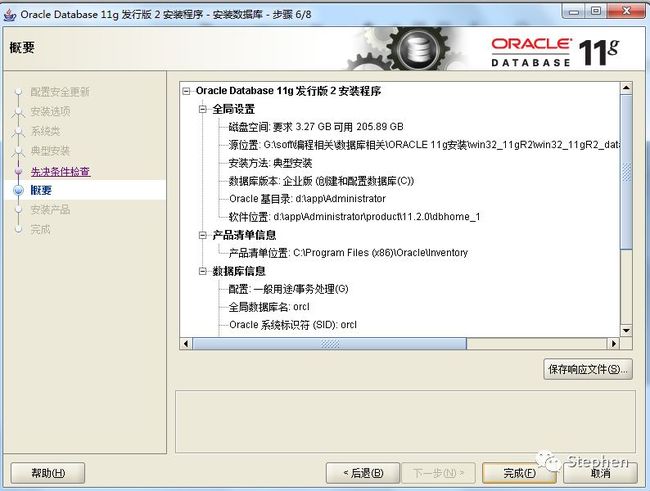
Task: Click the 下一步(N) disabled button
Action: [x=439, y=473]
